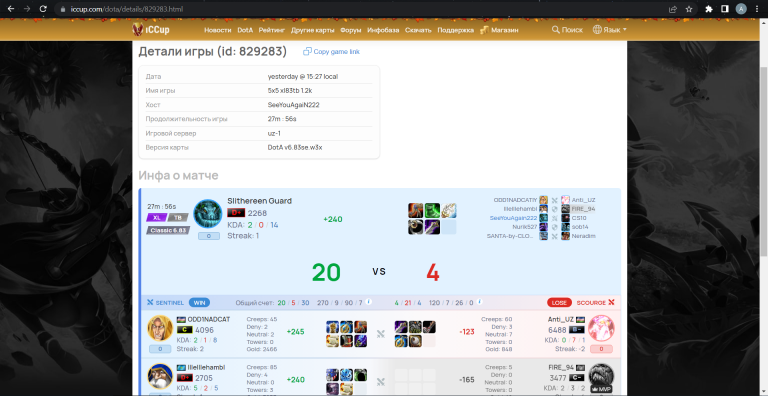Open the FIRE_94 name in the matchup list
The image size is (768, 396).
(x=583, y=209)
